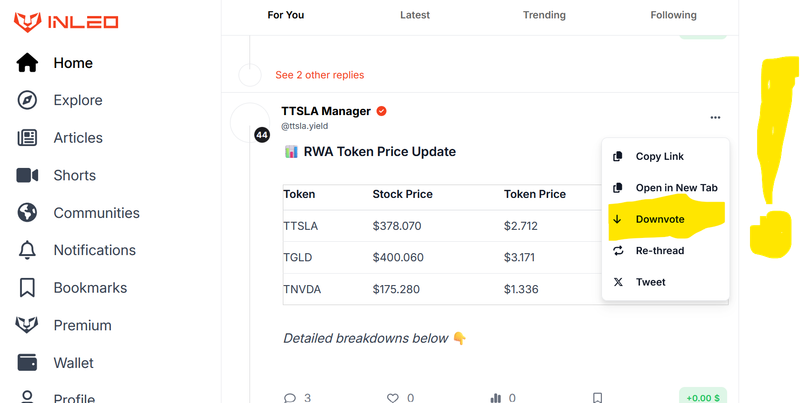This screenshot has height=403, width=800.
Task: Like the TTSLA Manager post with heart
Action: click(x=393, y=398)
